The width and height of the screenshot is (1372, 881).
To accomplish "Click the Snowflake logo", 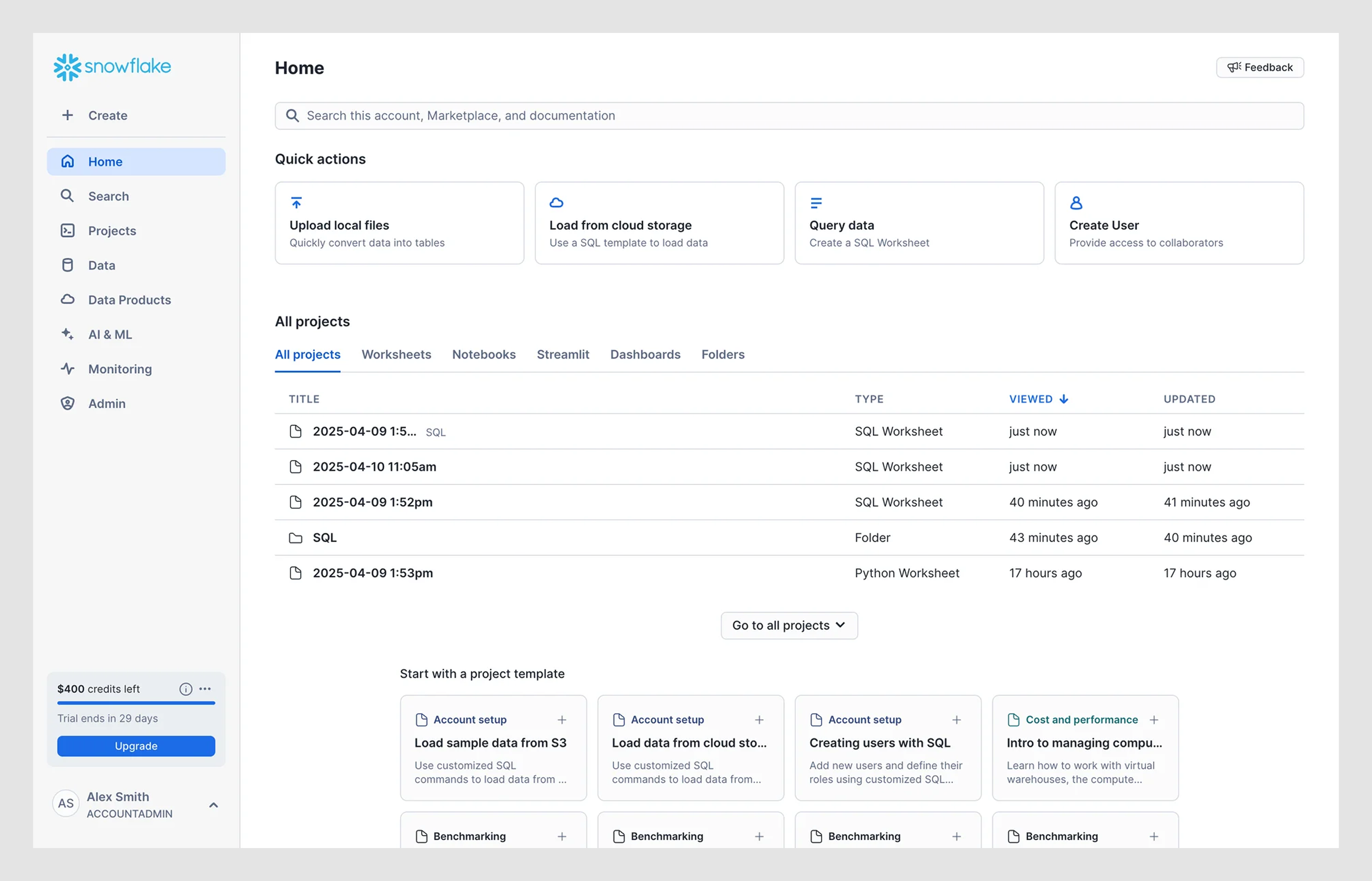I will pos(112,67).
